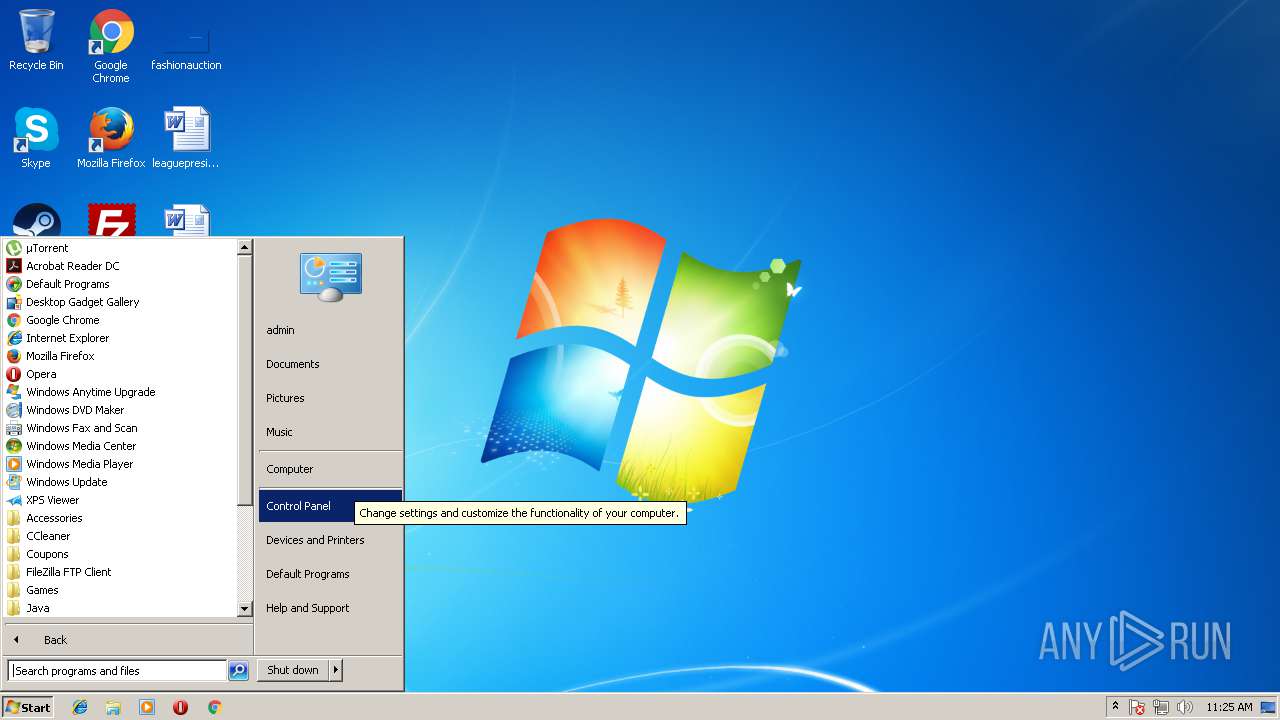Screen dimensions: 1280x720
Task: Click the Windows Media Center icon
Action: (14, 446)
